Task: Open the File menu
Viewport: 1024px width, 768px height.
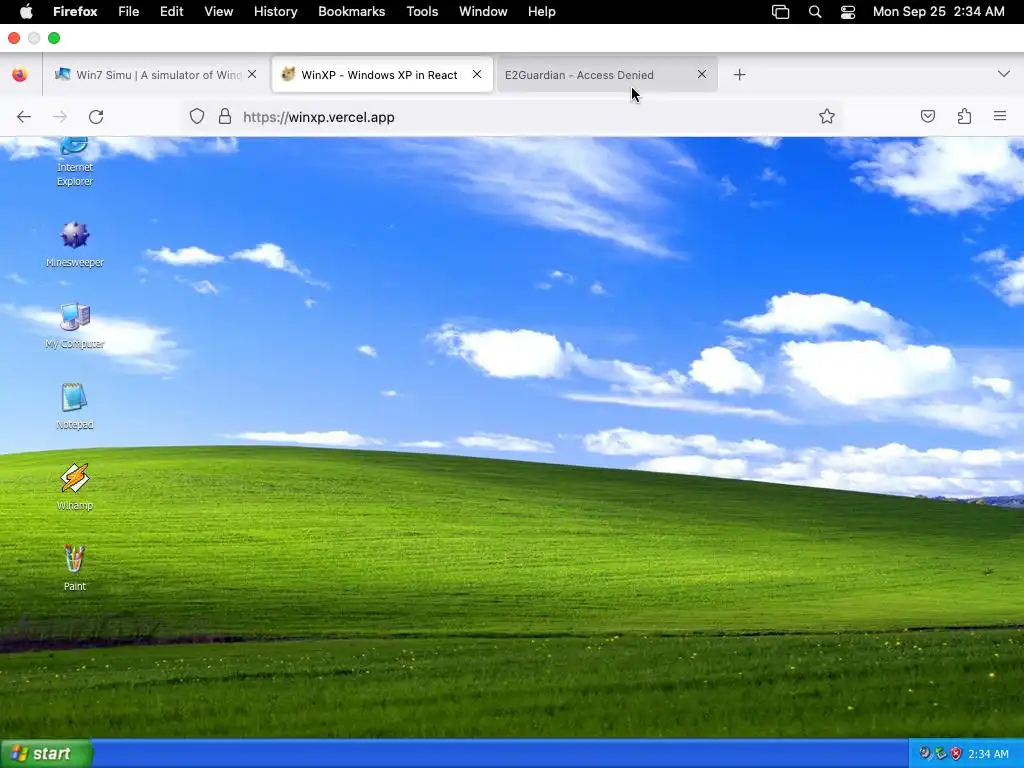Action: pos(129,11)
